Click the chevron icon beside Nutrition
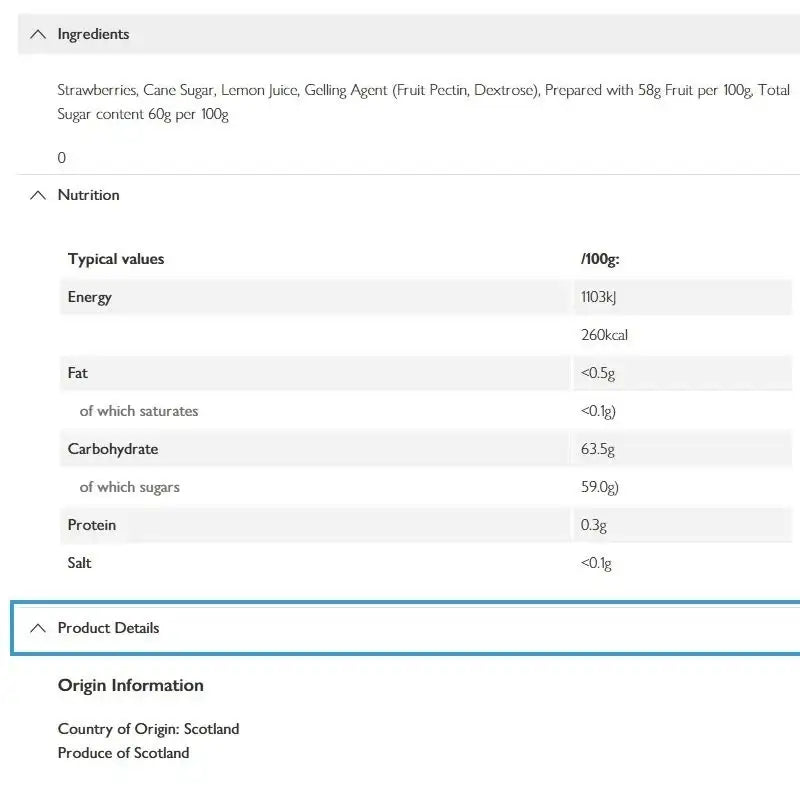This screenshot has height=800, width=800. point(38,195)
